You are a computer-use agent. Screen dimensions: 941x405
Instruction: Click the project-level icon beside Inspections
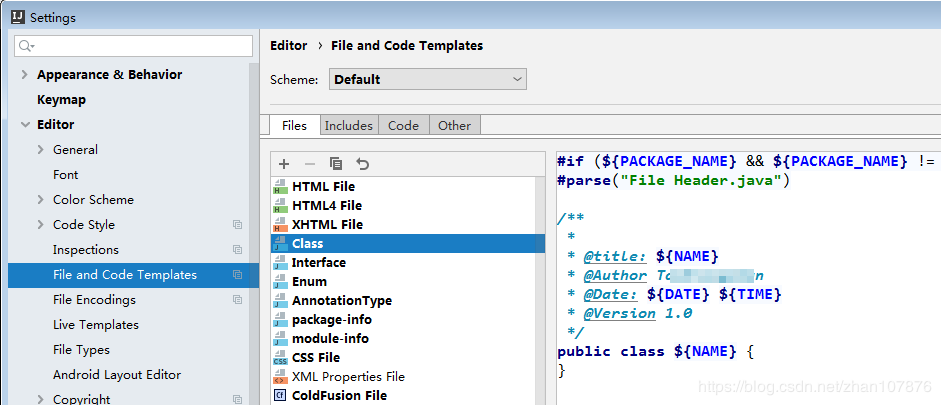click(238, 250)
